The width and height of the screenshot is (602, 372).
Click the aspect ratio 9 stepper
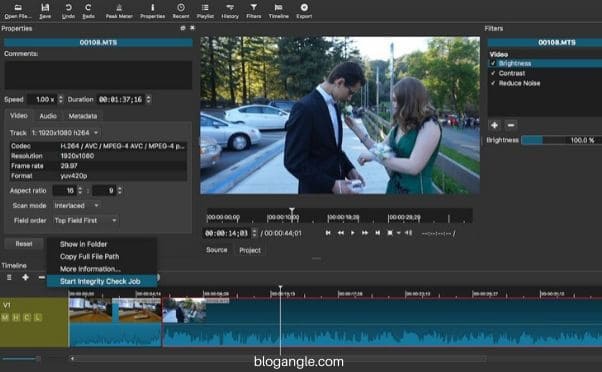tap(120, 190)
